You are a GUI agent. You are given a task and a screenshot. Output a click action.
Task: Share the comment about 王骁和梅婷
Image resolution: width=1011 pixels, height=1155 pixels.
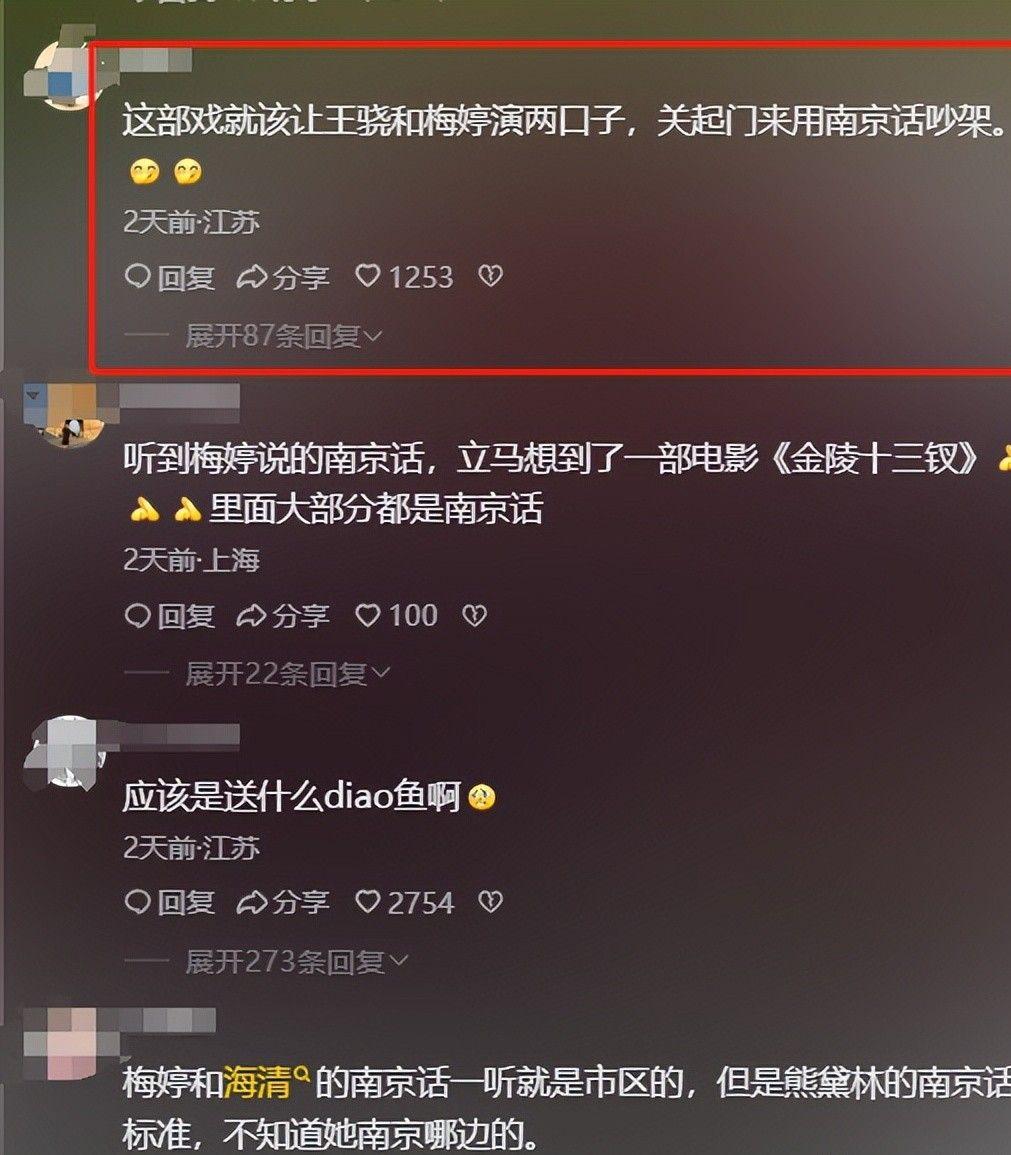pos(283,277)
